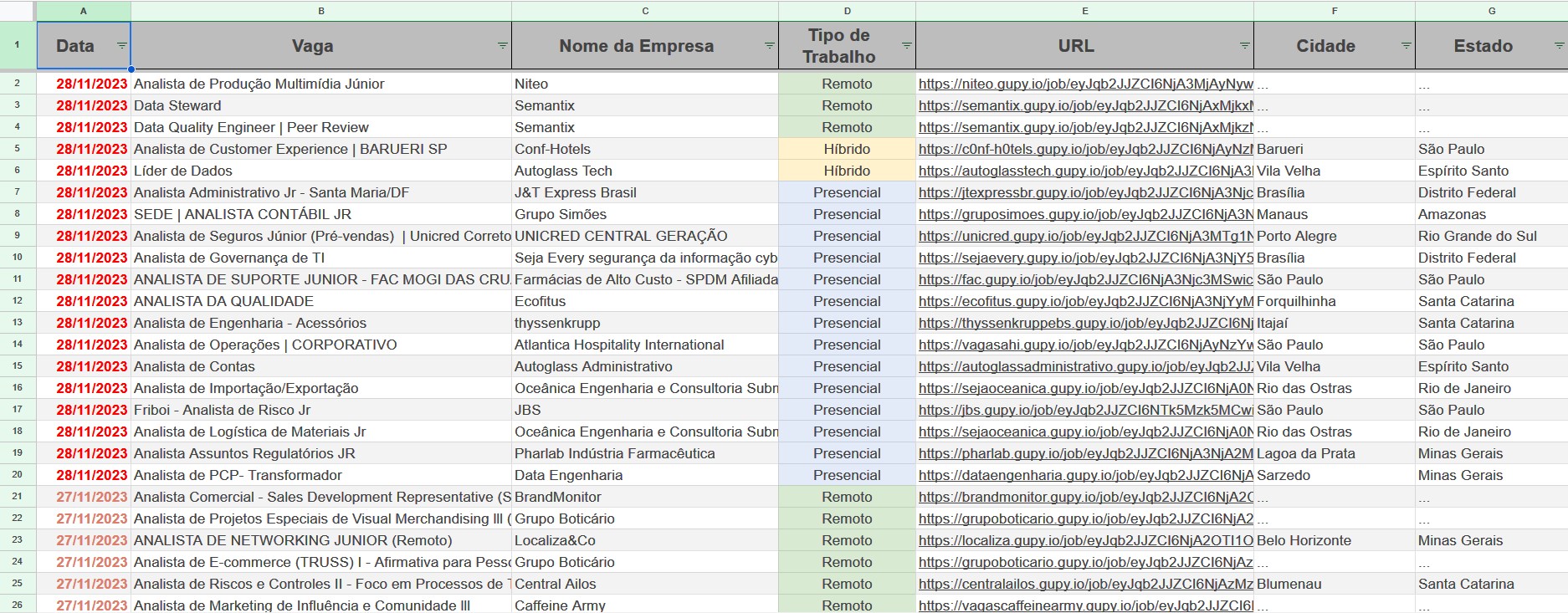Open the autoglasstech.gupy.io job link
This screenshot has height=613, width=1568.
click(x=1086, y=171)
